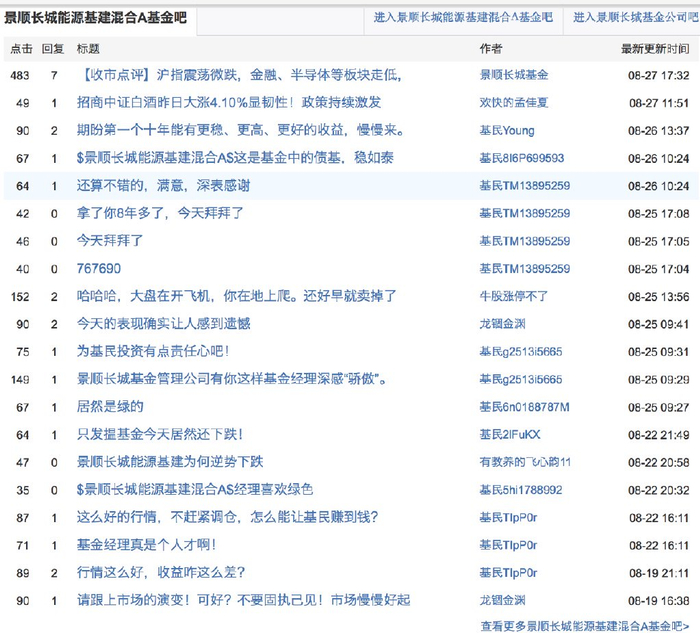This screenshot has height=633, width=700.
Task: Open the 【收市点评】沪指震荡微跌 post
Action: 239,75
